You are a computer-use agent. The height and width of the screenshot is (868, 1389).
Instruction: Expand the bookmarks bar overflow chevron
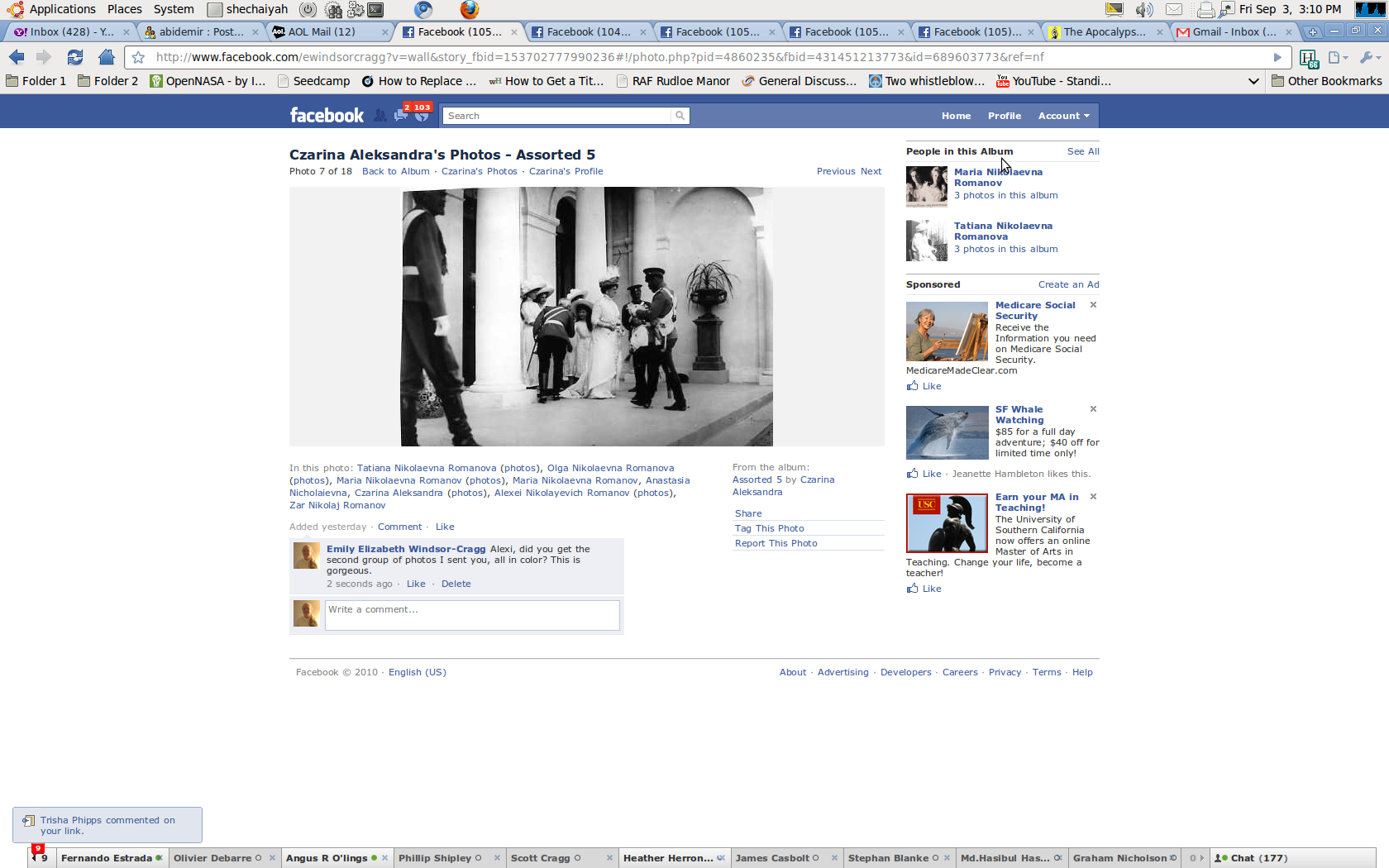pos(1253,81)
